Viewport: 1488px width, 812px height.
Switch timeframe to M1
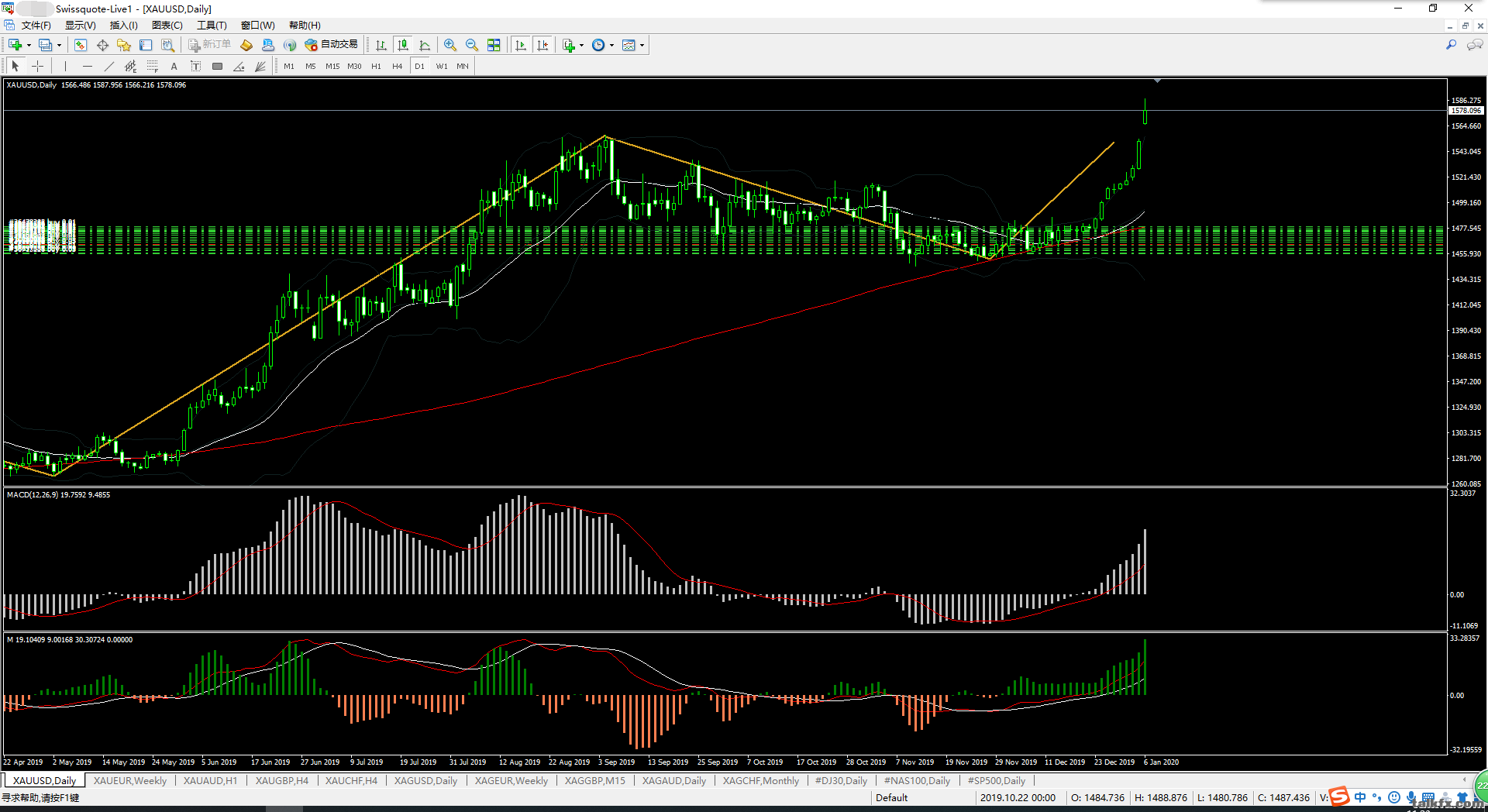[289, 66]
